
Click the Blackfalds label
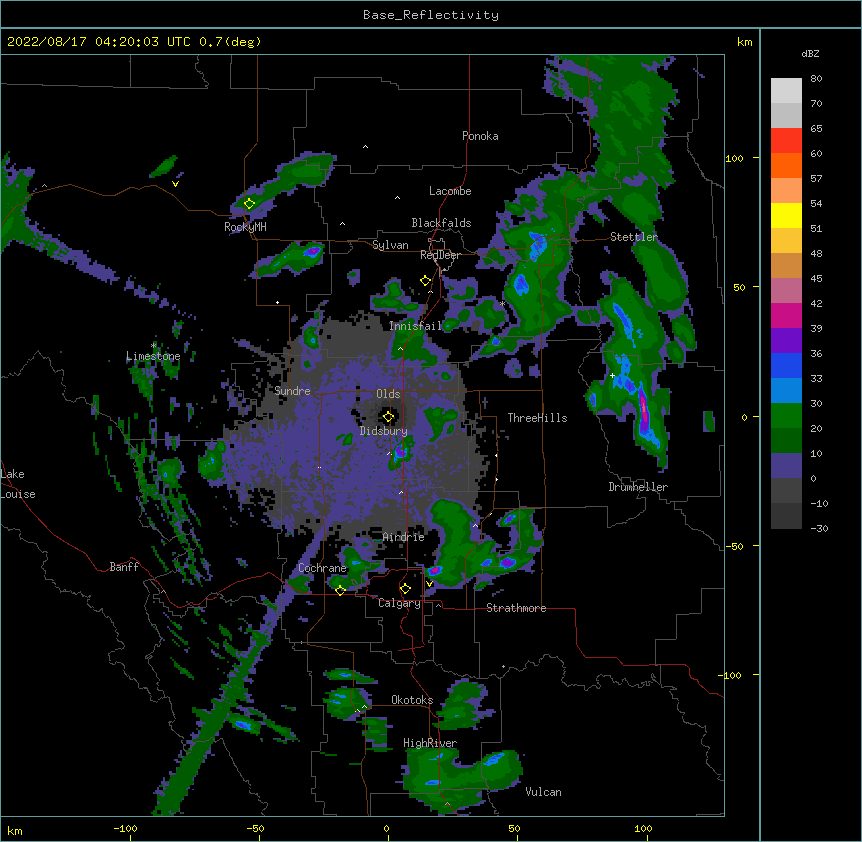point(441,223)
